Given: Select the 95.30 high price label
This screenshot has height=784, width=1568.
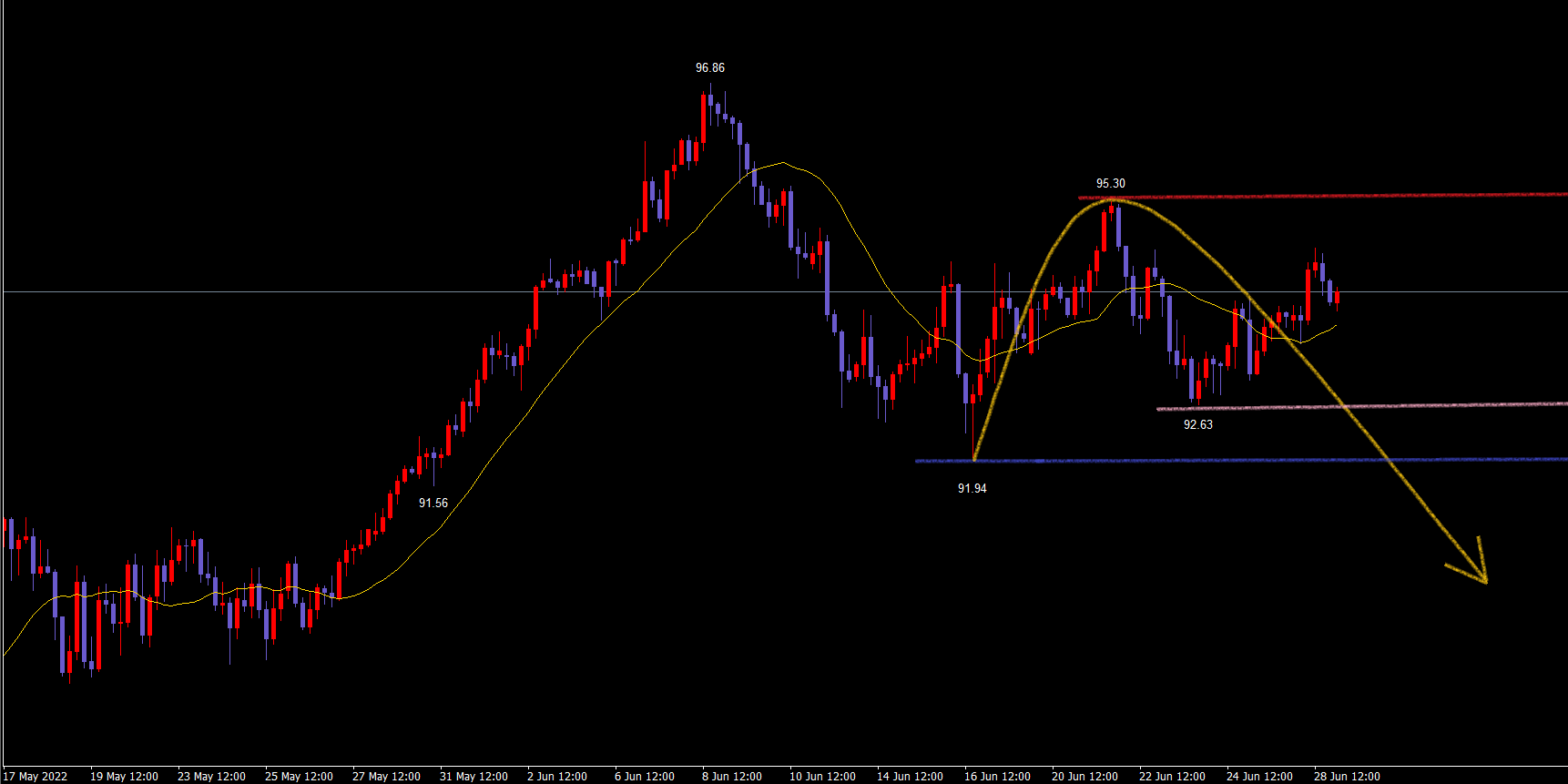Looking at the screenshot, I should (1110, 184).
